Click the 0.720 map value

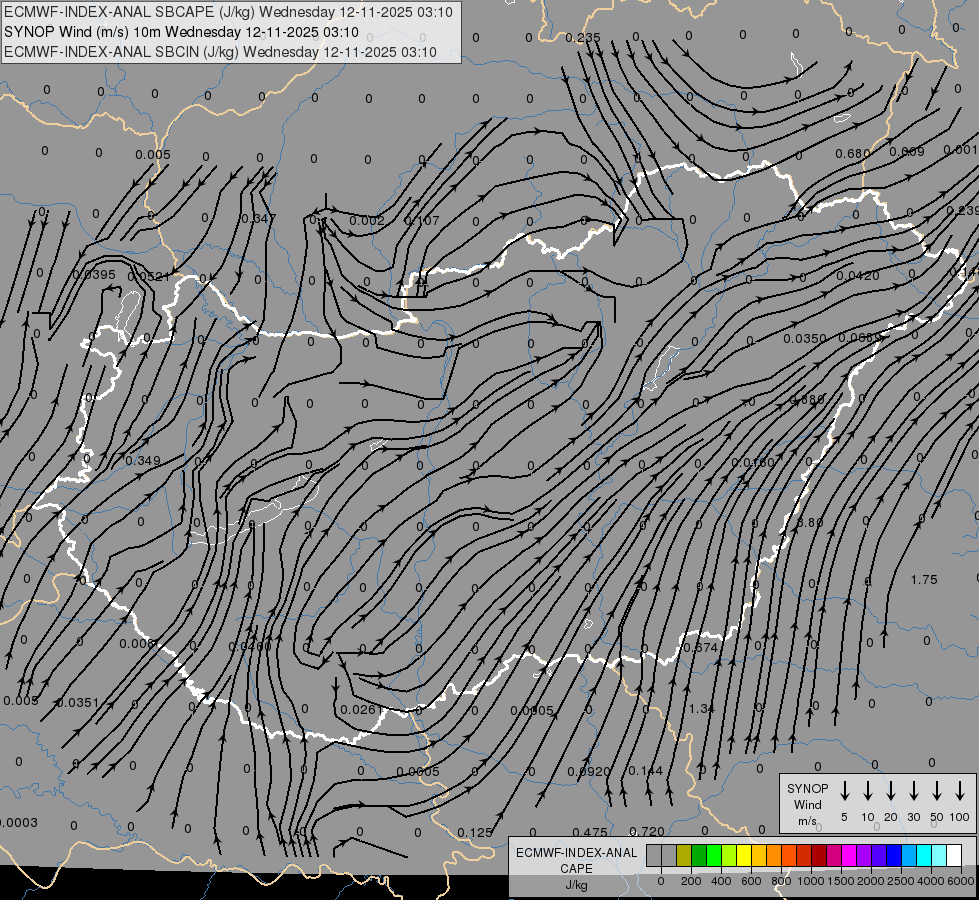[x=647, y=832]
